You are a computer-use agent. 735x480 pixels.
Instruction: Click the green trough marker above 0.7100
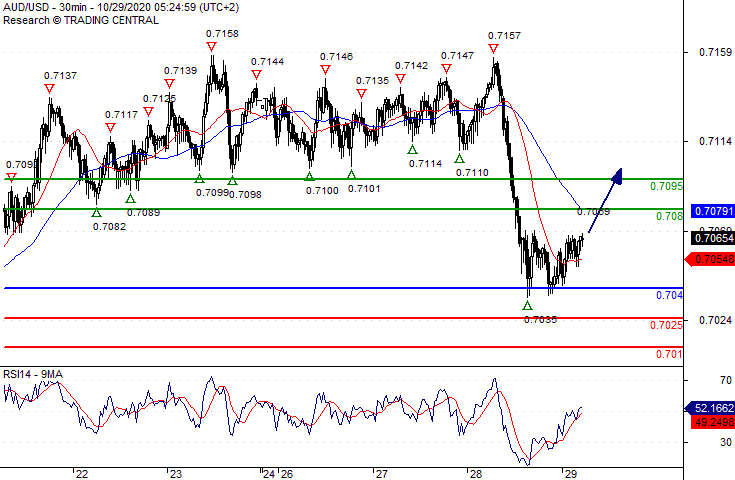309,176
